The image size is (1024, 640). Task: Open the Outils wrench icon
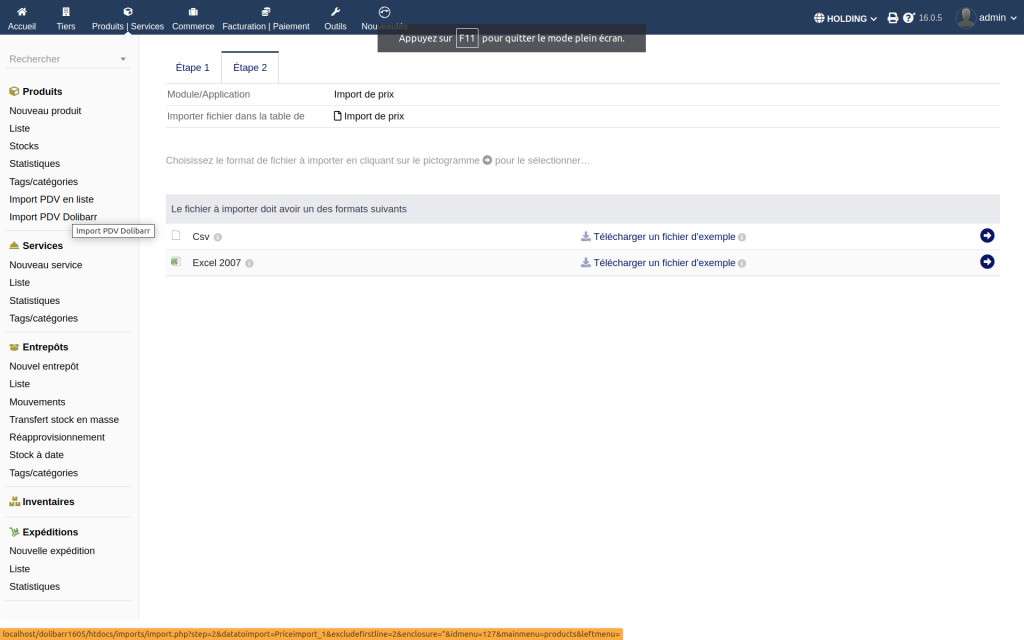pos(335,12)
